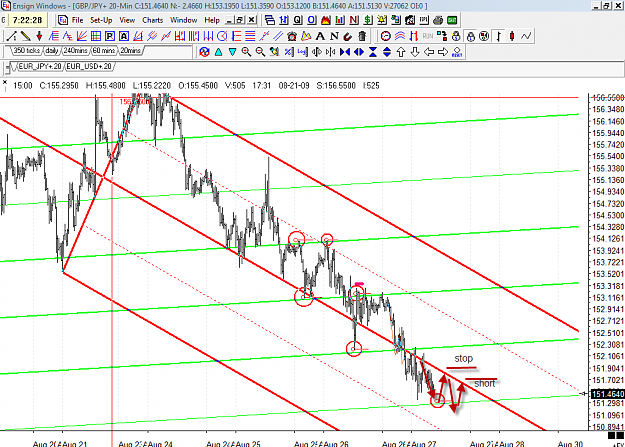Click the compress vertically hourglass icon
625x447 pixels.
coord(373,52)
